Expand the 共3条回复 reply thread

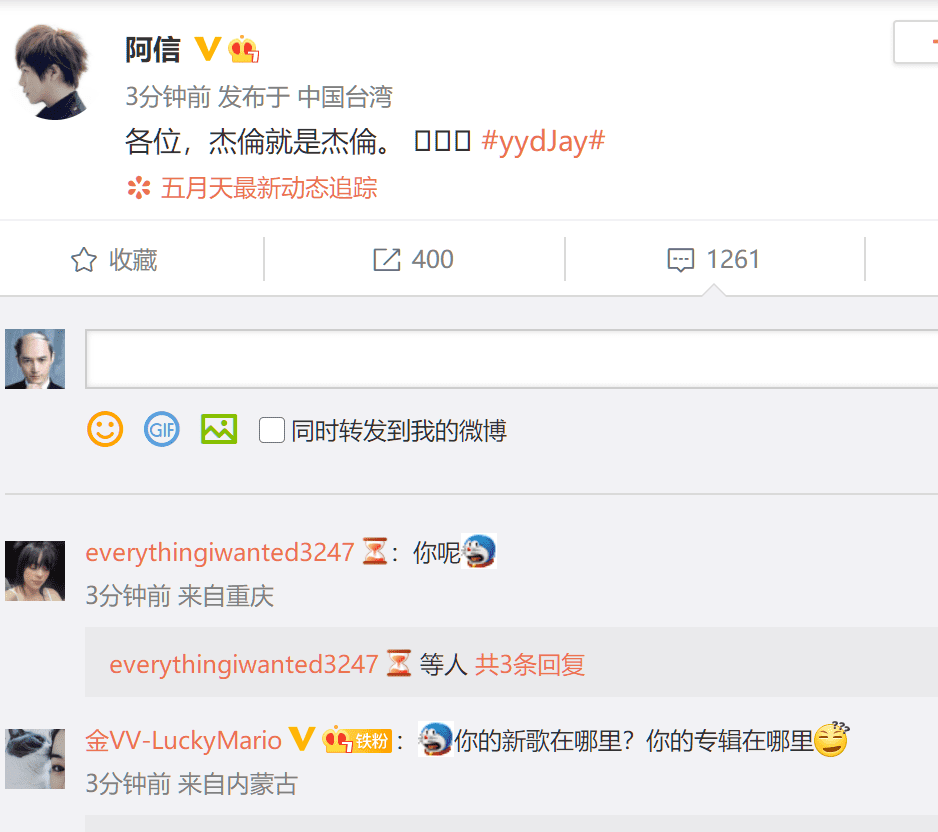(x=529, y=665)
